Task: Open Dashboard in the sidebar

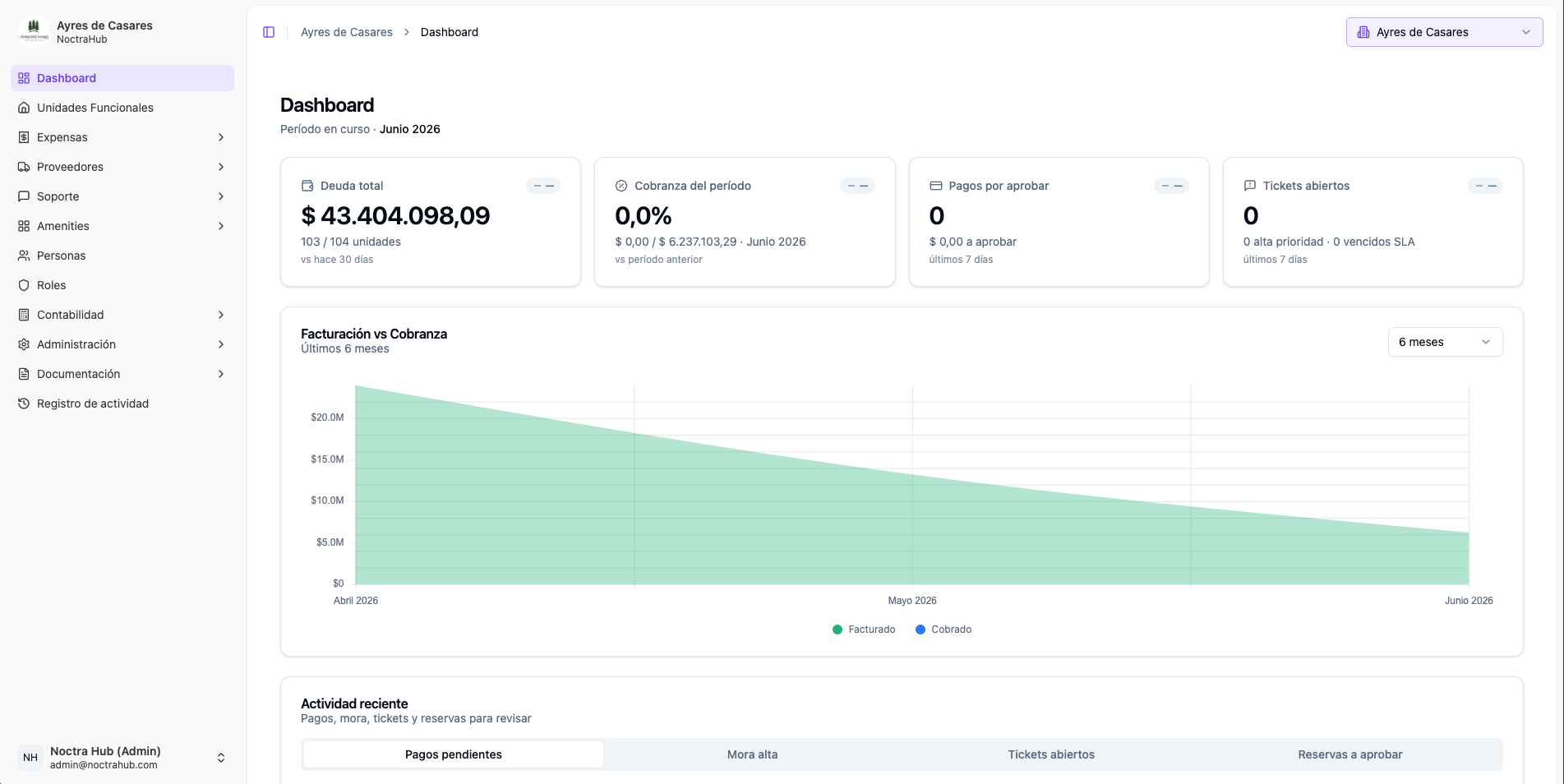Action: (x=122, y=78)
